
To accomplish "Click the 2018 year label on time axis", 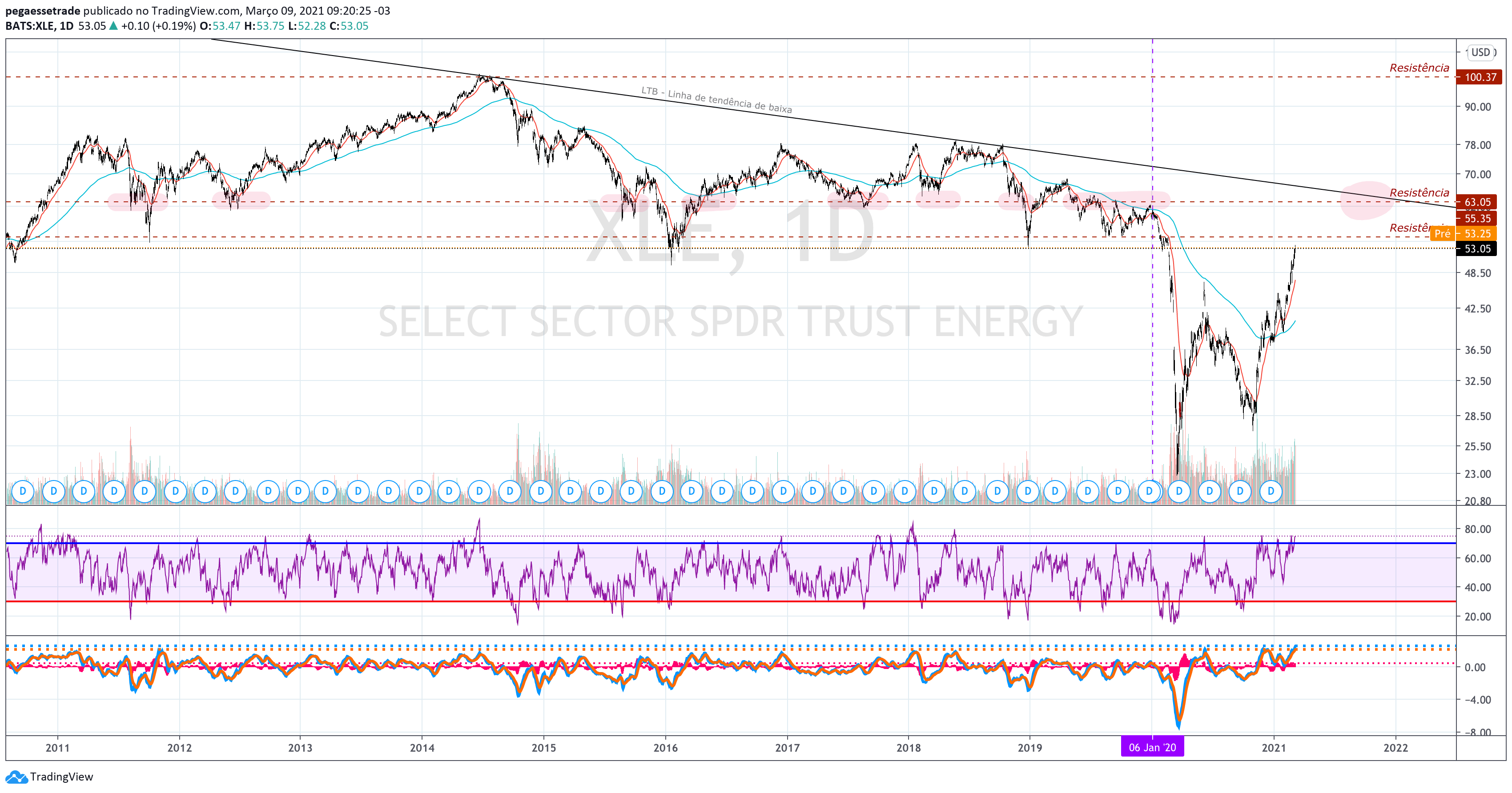I will 909,748.
